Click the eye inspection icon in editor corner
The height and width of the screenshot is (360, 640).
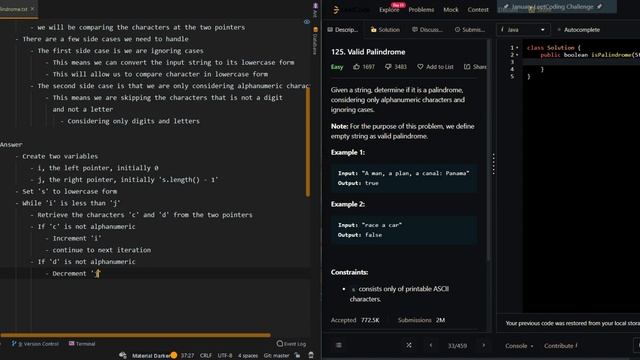pos(307,22)
